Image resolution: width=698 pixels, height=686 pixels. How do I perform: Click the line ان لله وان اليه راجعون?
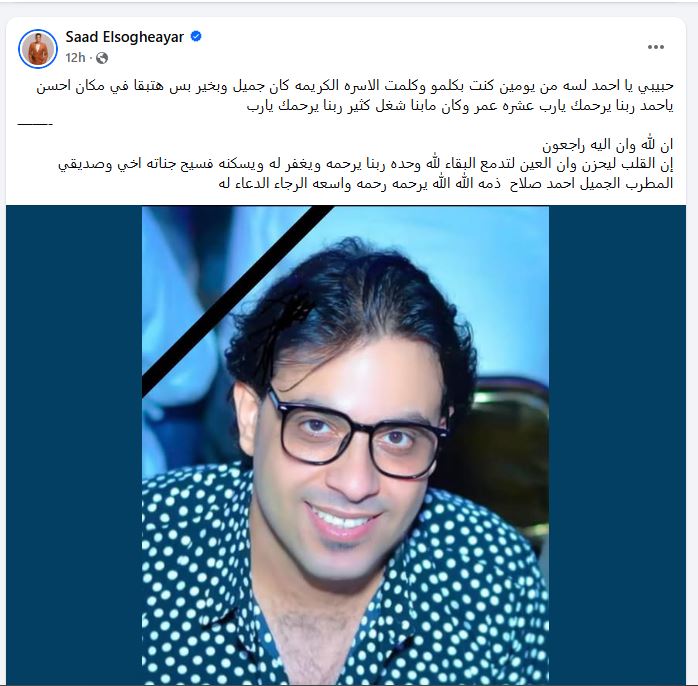[x=608, y=145]
